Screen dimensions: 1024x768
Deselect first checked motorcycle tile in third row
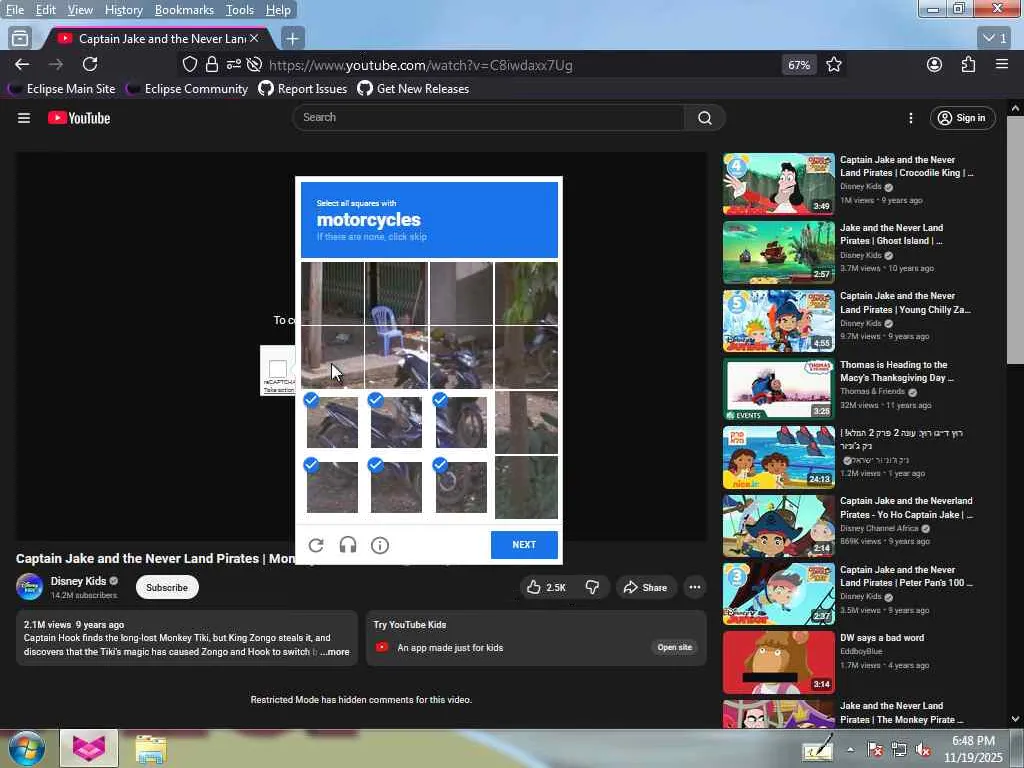tap(332, 421)
